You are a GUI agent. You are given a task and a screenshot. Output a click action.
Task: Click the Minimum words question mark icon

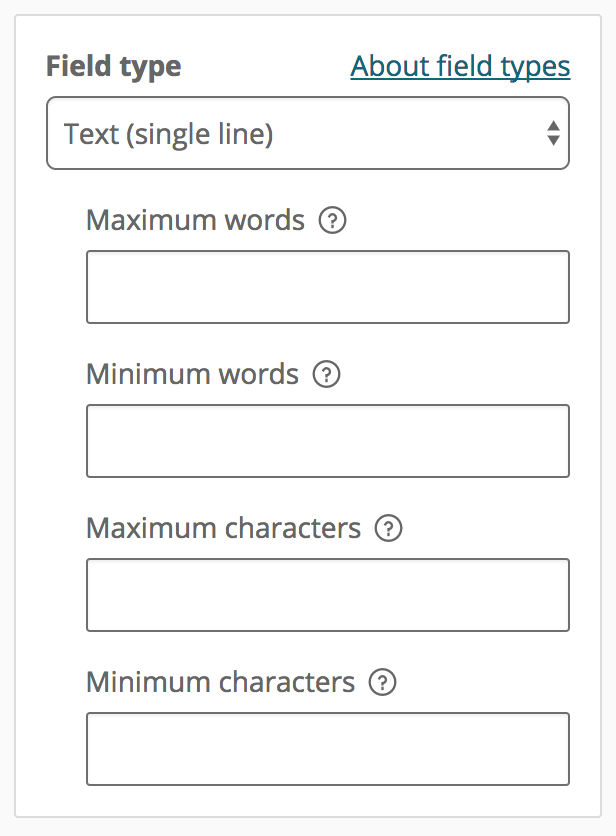click(x=327, y=374)
